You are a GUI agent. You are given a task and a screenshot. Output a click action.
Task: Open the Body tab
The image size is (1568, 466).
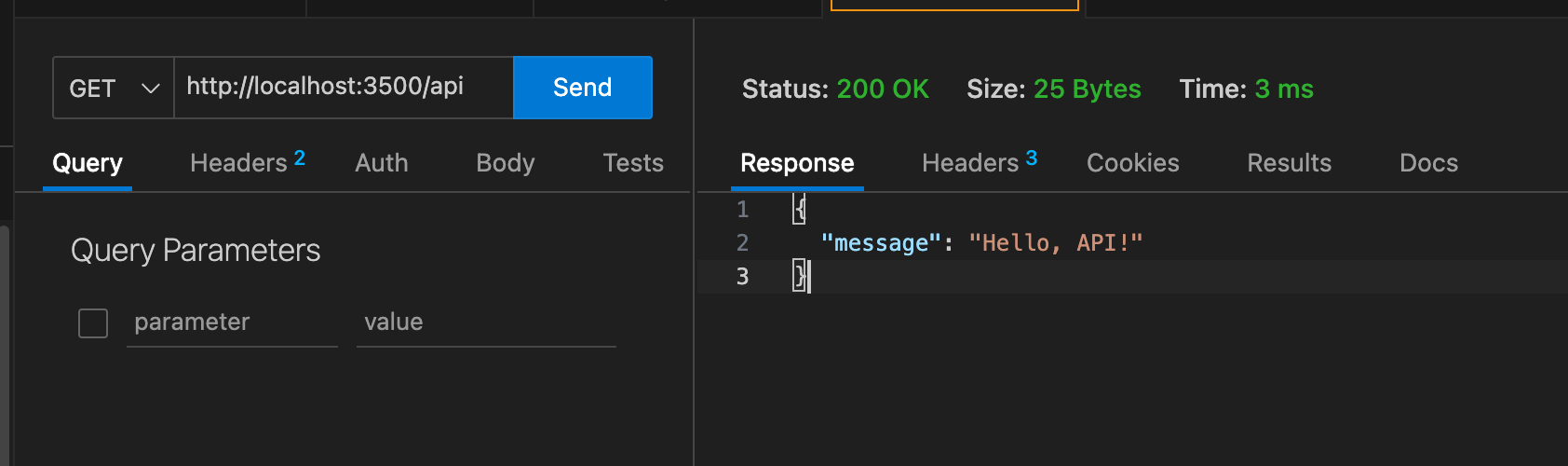[506, 163]
